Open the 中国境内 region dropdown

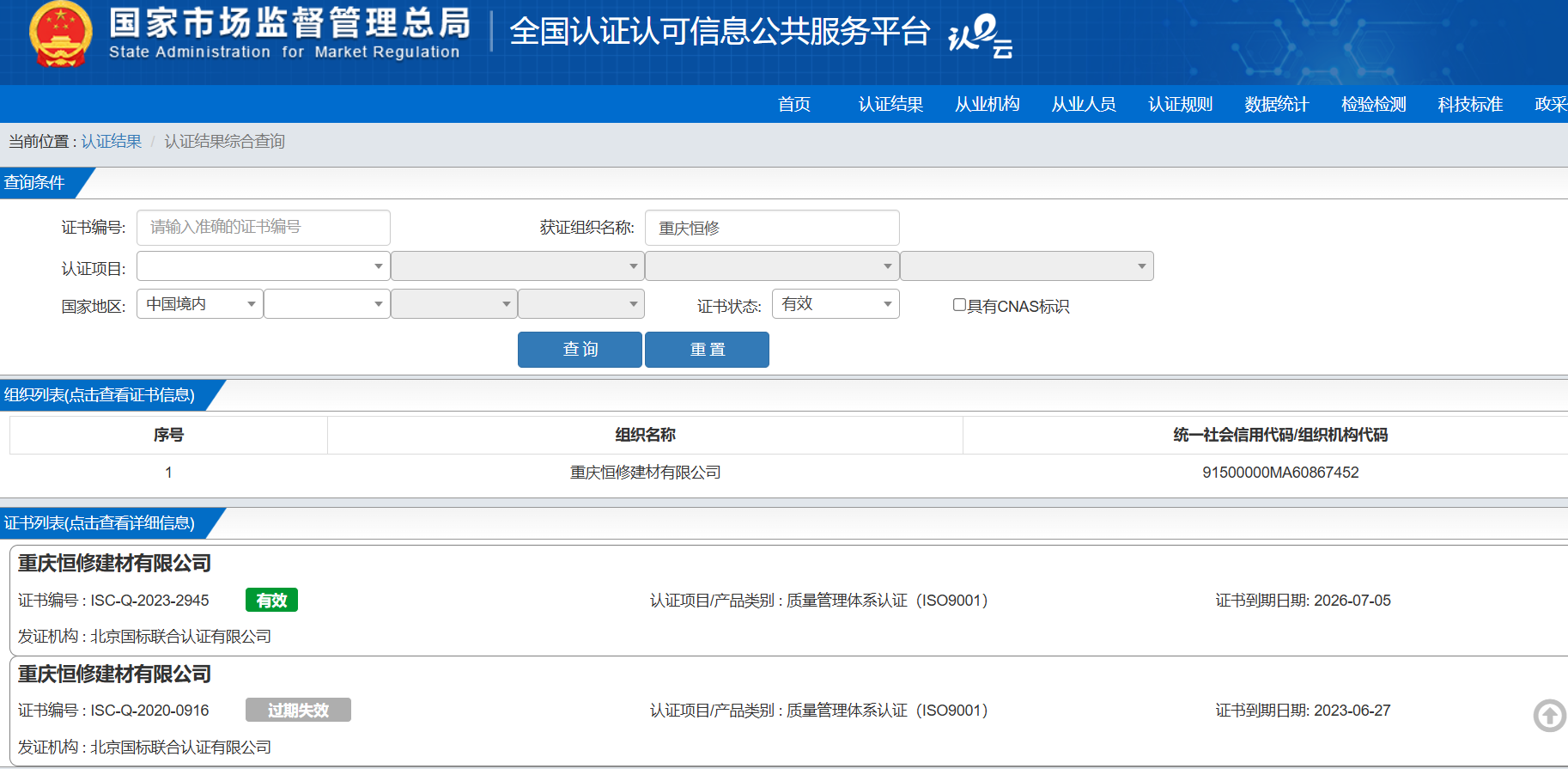(199, 304)
